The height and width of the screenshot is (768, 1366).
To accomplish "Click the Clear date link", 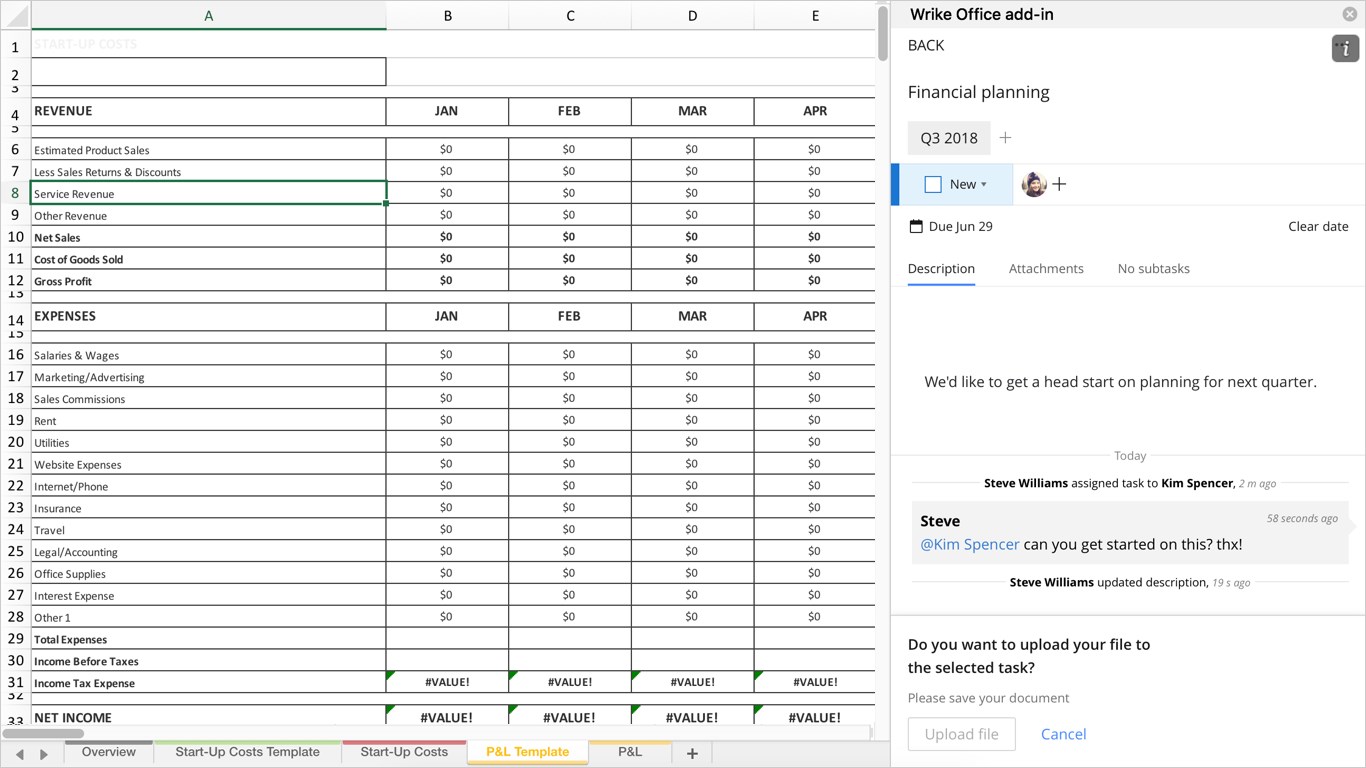I will pyautogui.click(x=1318, y=226).
